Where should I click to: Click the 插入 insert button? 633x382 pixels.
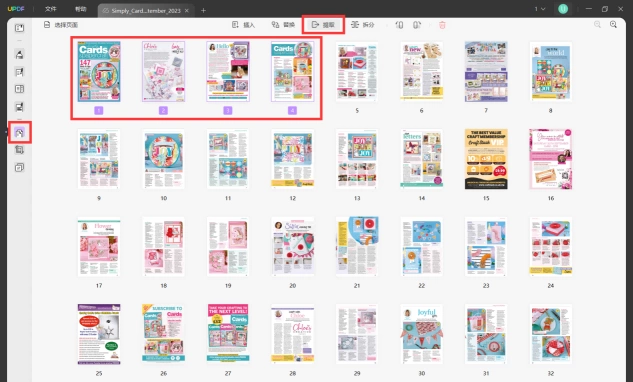click(243, 25)
